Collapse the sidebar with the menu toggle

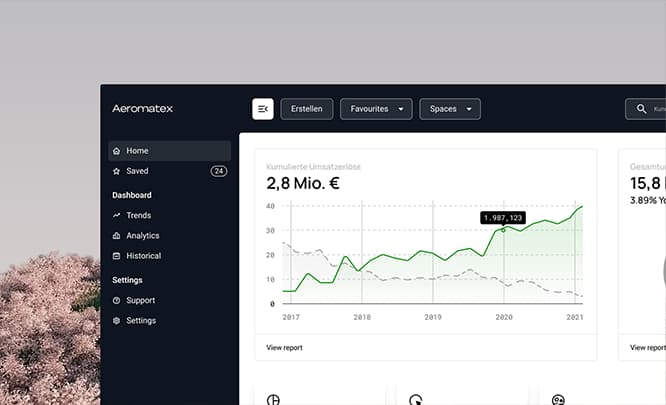click(262, 109)
